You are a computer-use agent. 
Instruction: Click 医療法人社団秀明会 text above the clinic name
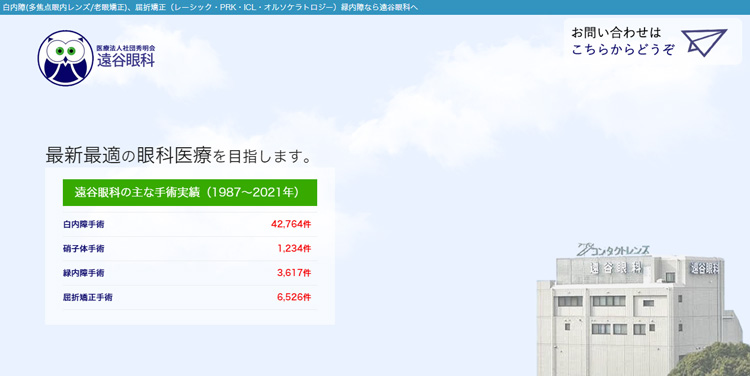[x=126, y=48]
